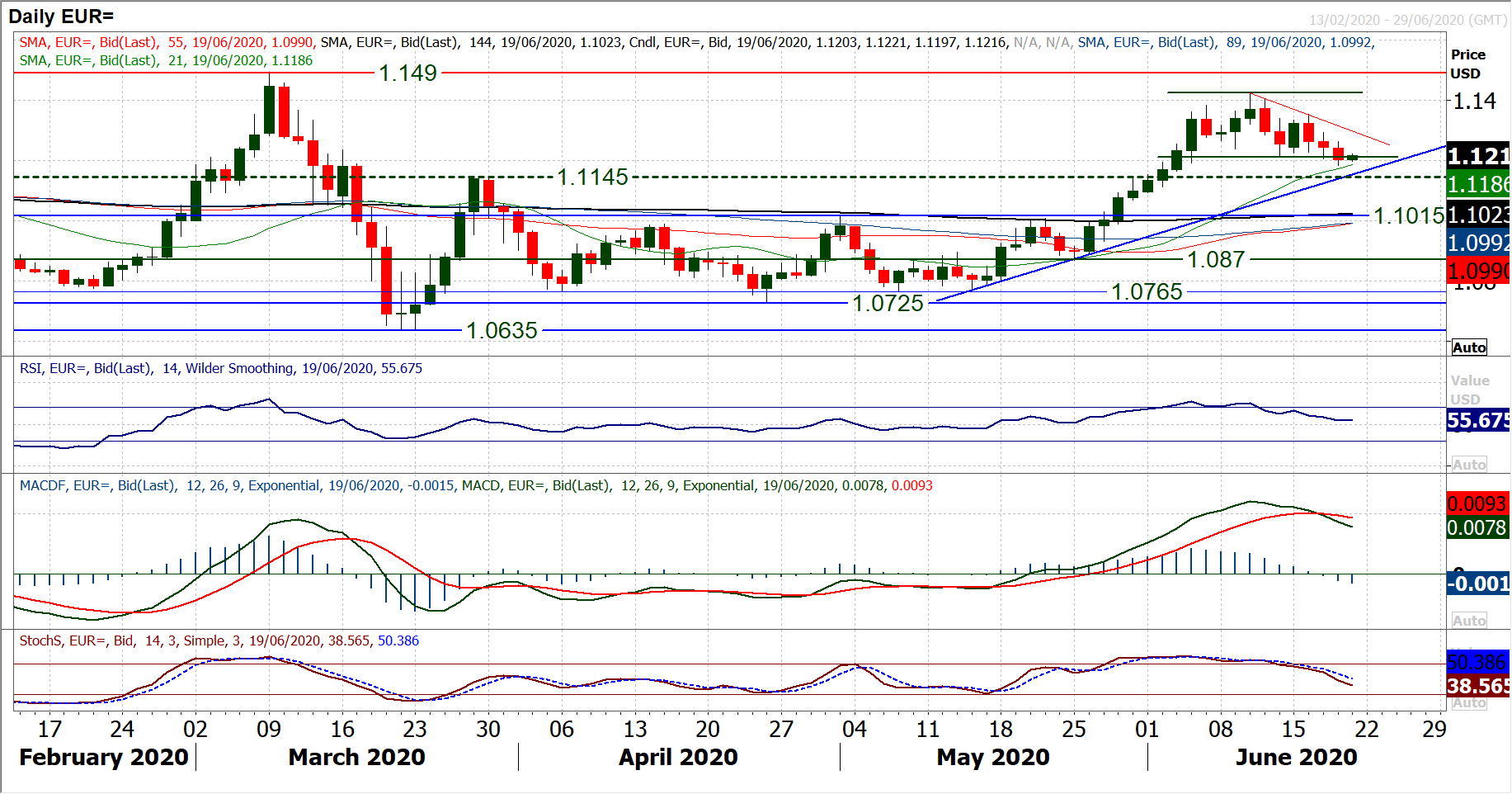This screenshot has width=1512, height=794.
Task: Select the red 0.0093 MACD signal tag
Action: 1478,503
